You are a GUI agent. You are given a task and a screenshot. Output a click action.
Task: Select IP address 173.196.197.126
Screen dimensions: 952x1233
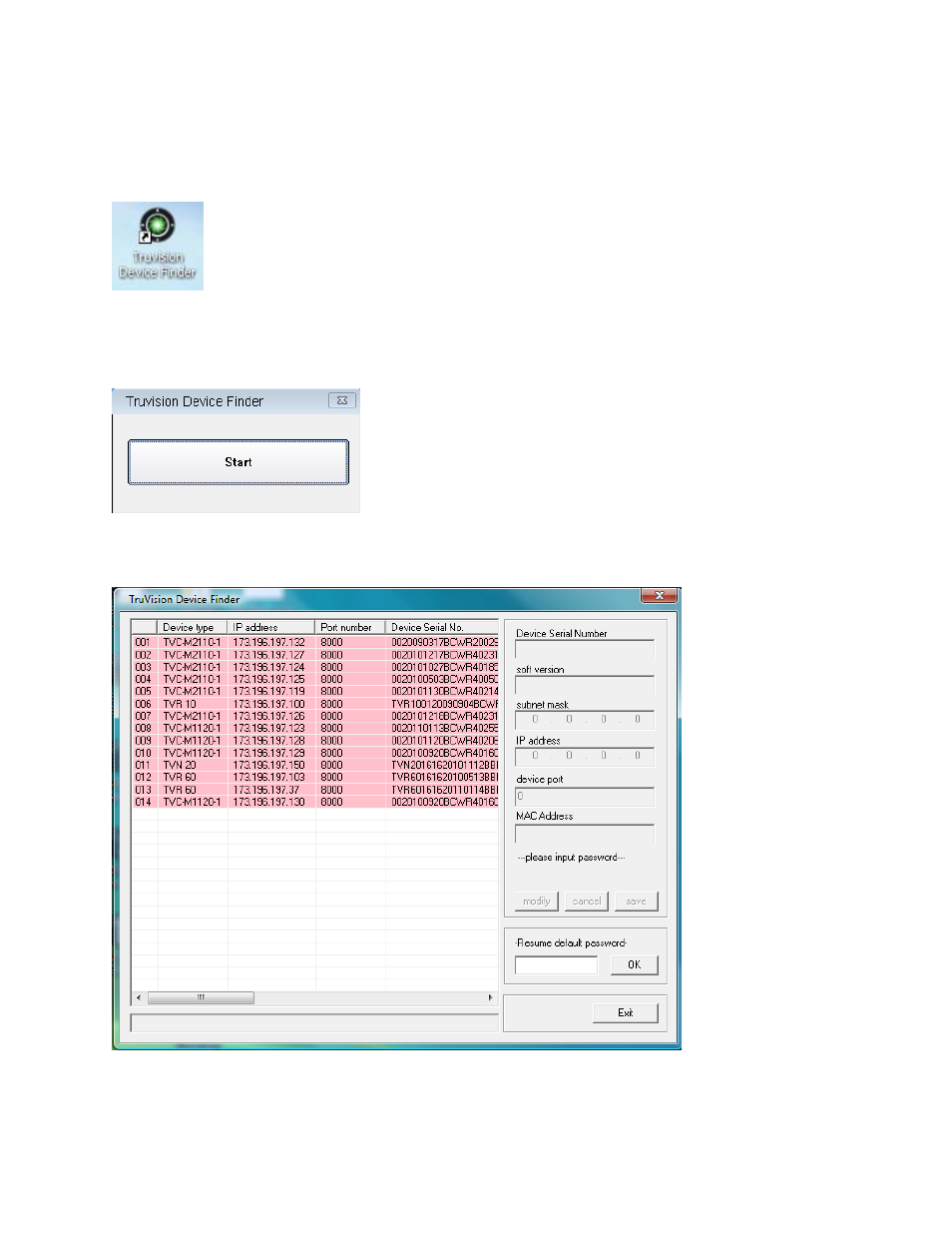pyautogui.click(x=269, y=716)
